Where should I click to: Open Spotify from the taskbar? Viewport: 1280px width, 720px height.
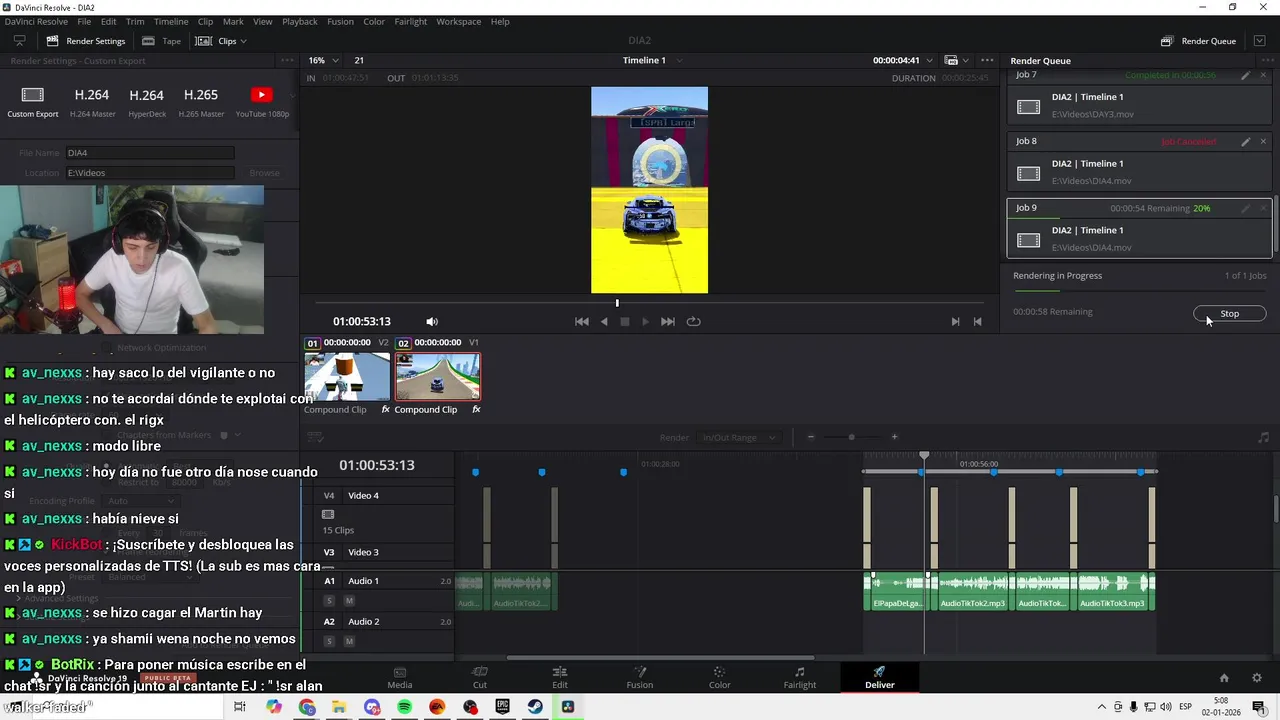point(404,707)
